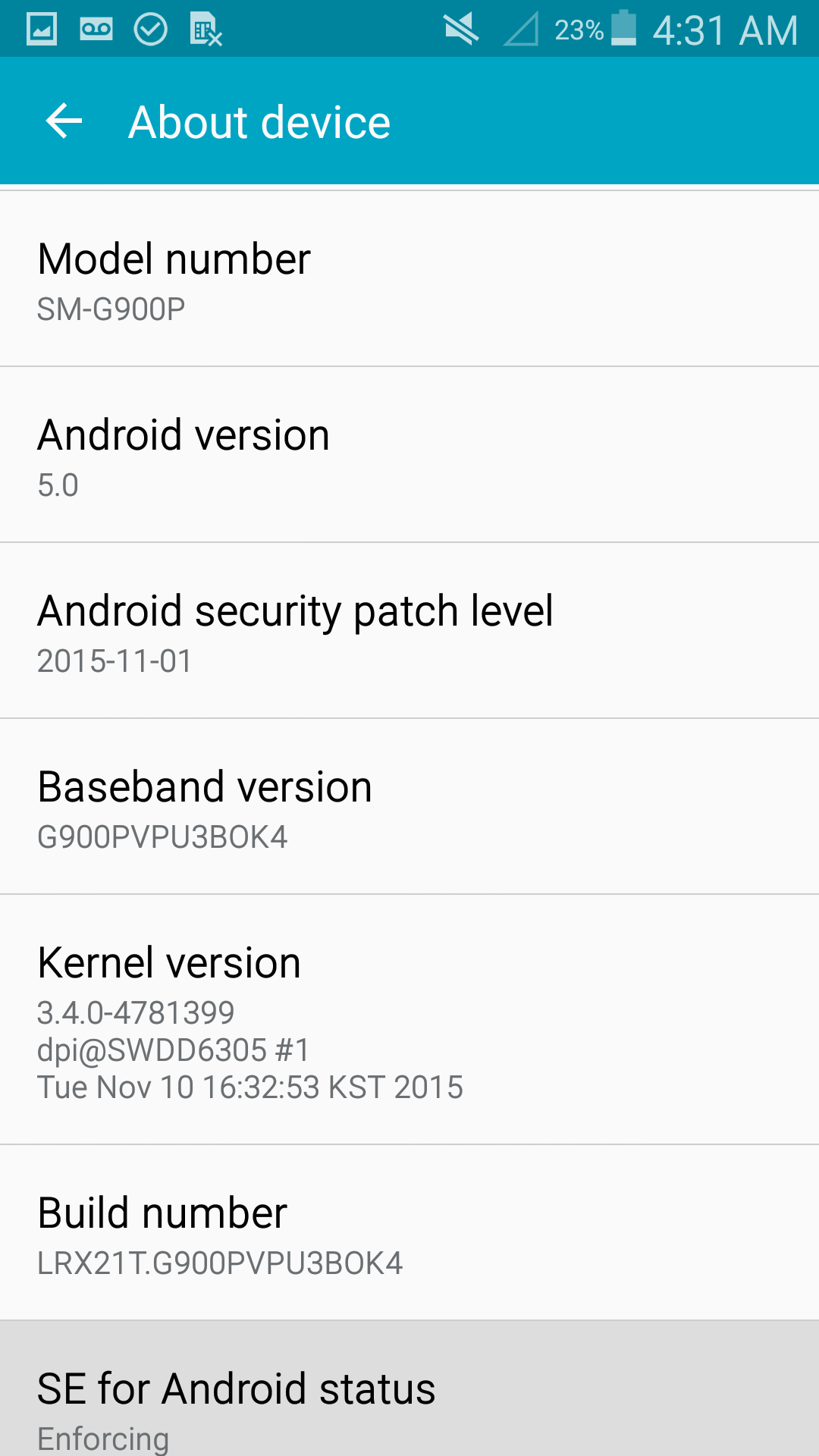The height and width of the screenshot is (1456, 819).
Task: Select the Model number entry
Action: (409, 279)
